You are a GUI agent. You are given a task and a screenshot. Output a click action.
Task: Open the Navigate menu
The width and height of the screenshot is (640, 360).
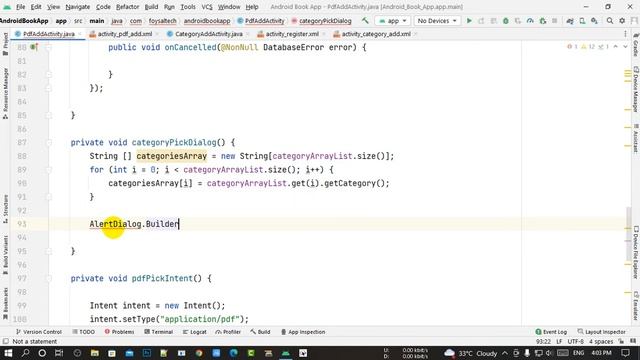[x=78, y=7]
